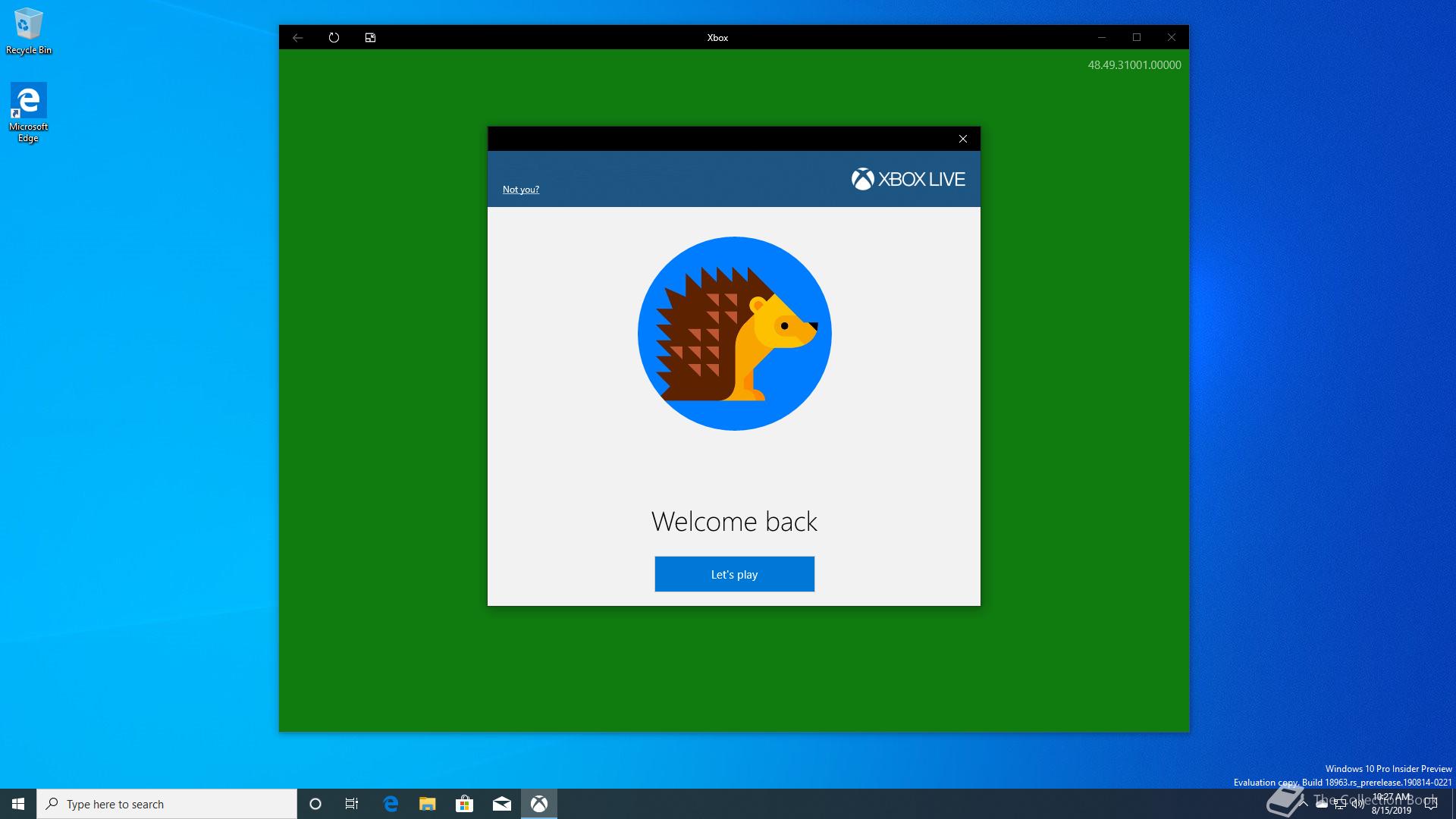Click the Let's play button
Image resolution: width=1456 pixels, height=819 pixels.
click(x=734, y=574)
